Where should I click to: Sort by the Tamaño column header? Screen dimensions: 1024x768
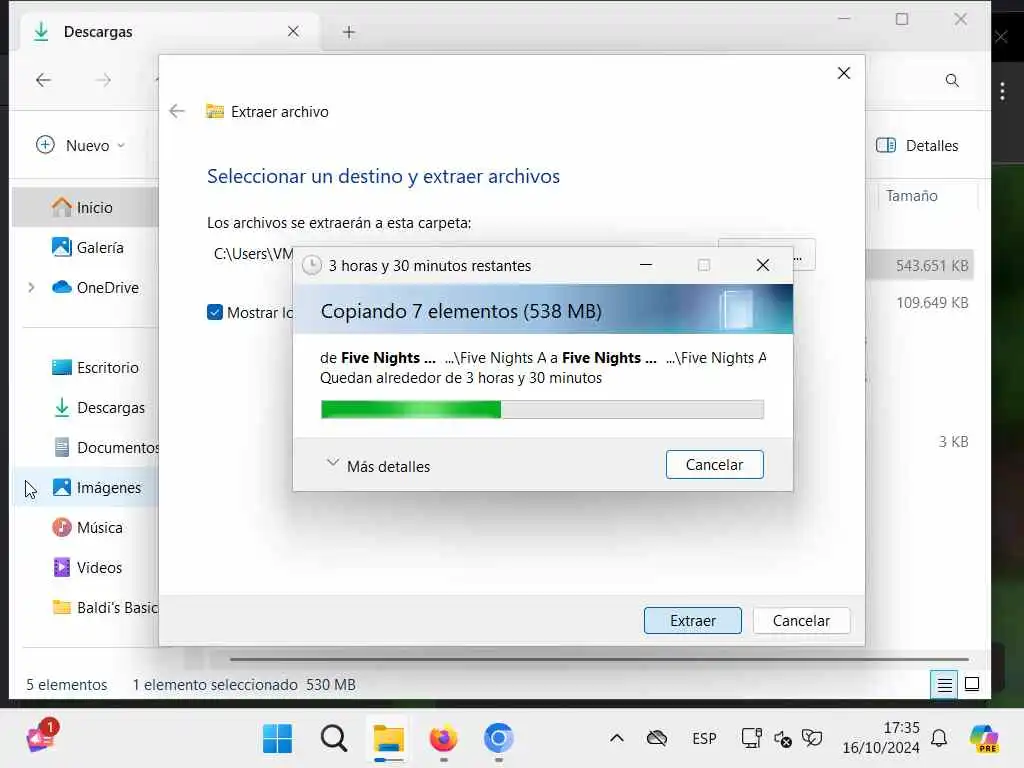pos(912,196)
